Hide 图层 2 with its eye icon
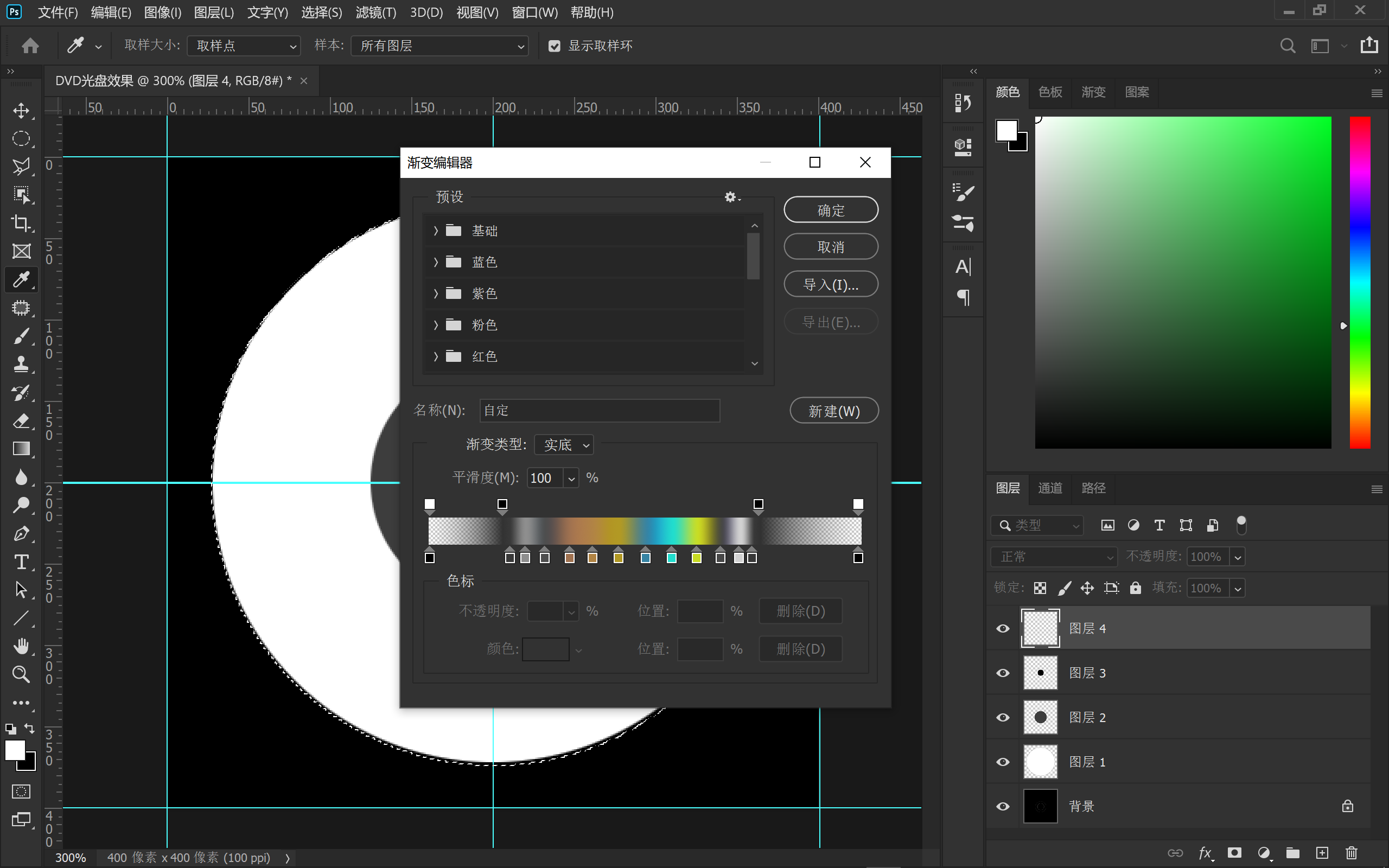 pyautogui.click(x=1003, y=718)
